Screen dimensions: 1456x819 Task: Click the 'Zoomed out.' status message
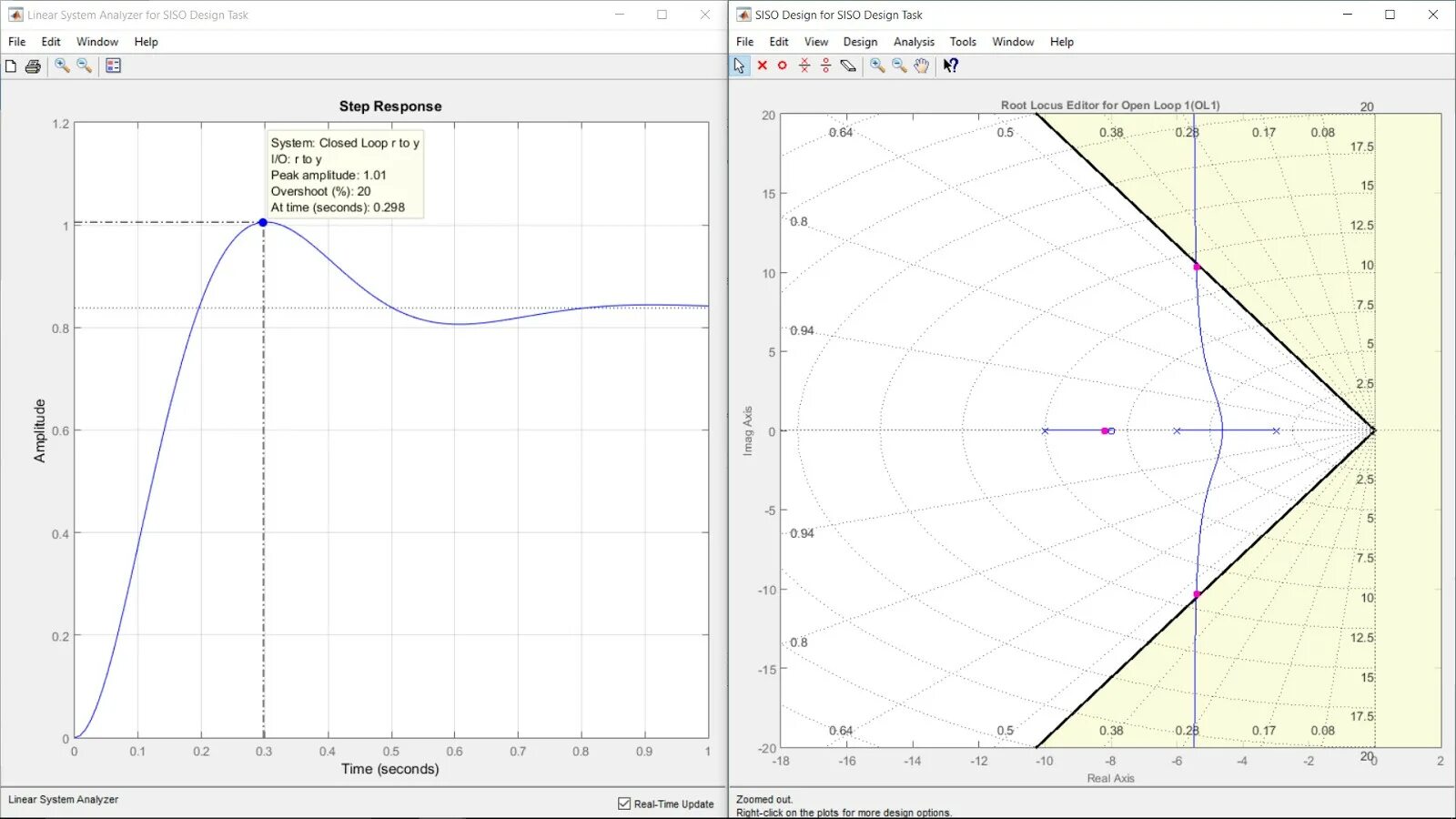tap(764, 799)
